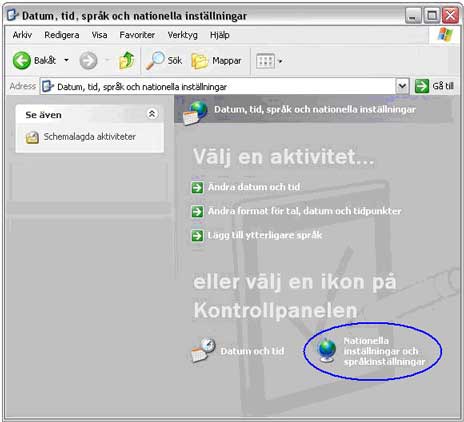Click the title bar window icon

[12, 15]
